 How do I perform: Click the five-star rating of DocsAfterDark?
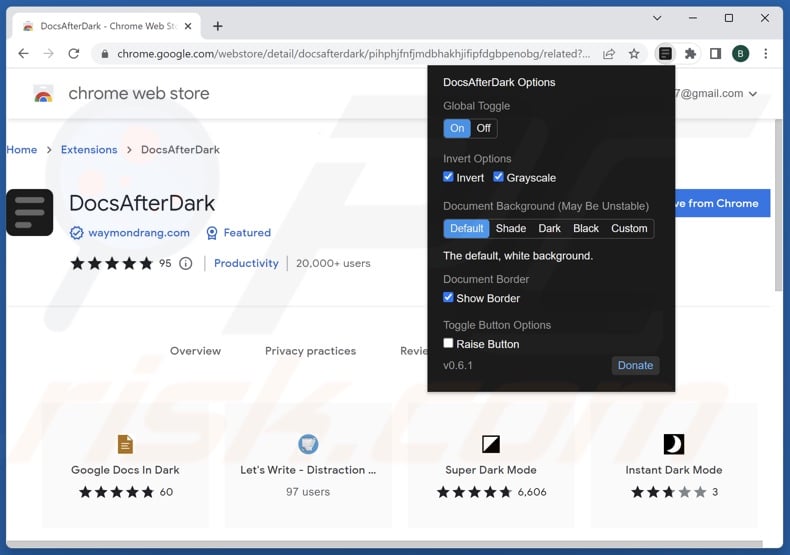111,263
